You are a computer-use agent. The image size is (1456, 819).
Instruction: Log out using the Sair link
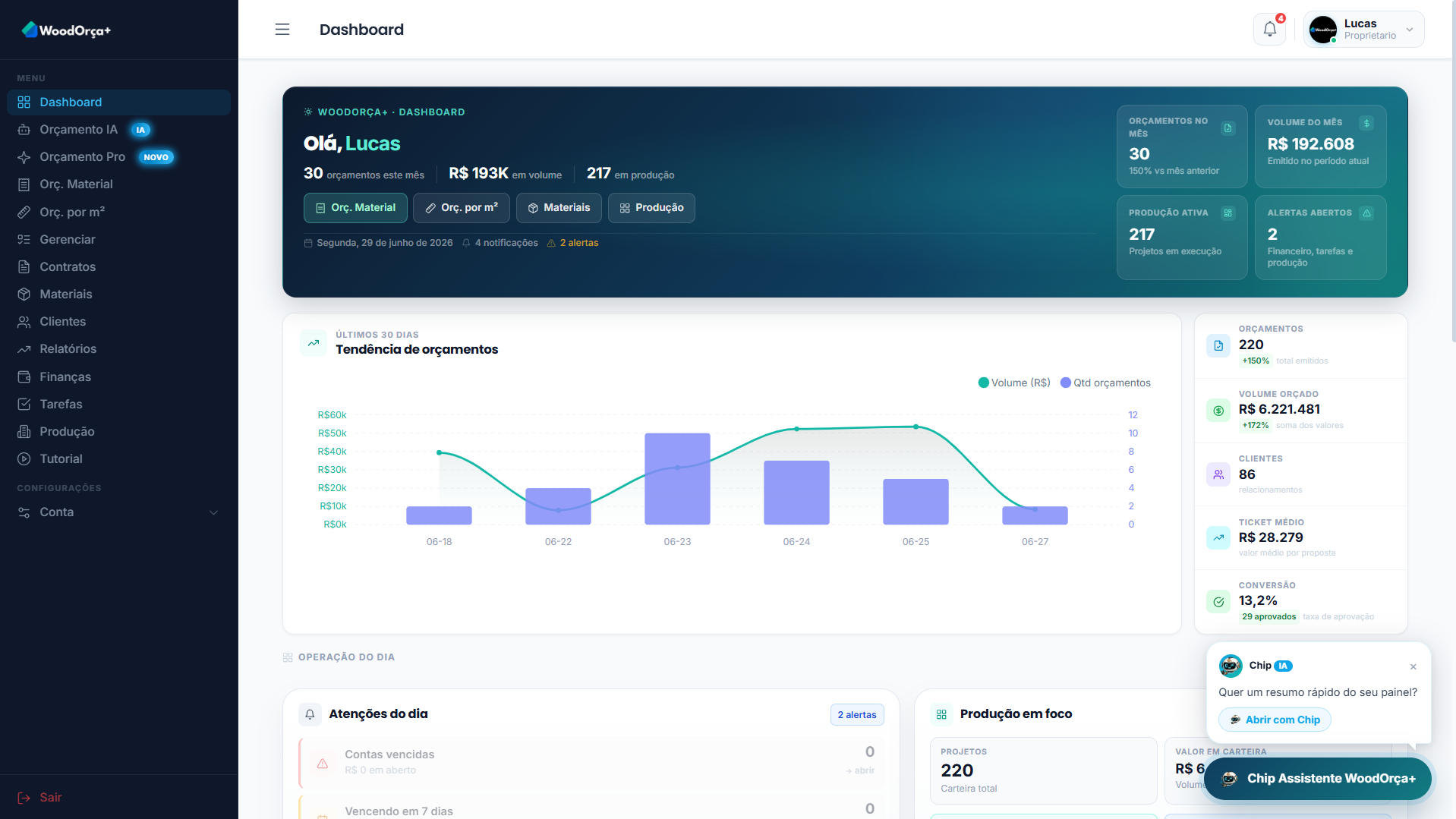pos(39,798)
